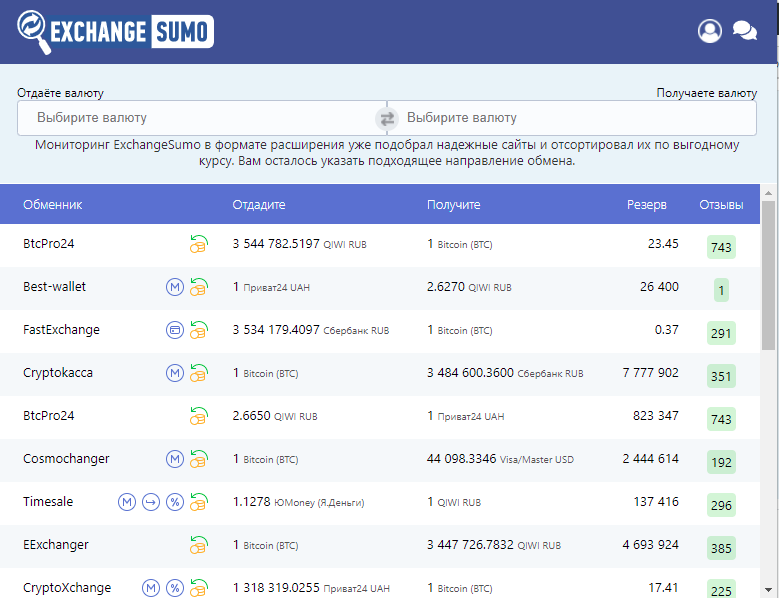Open EExchanger reviews badge 385
This screenshot has height=598, width=779.
tap(721, 548)
